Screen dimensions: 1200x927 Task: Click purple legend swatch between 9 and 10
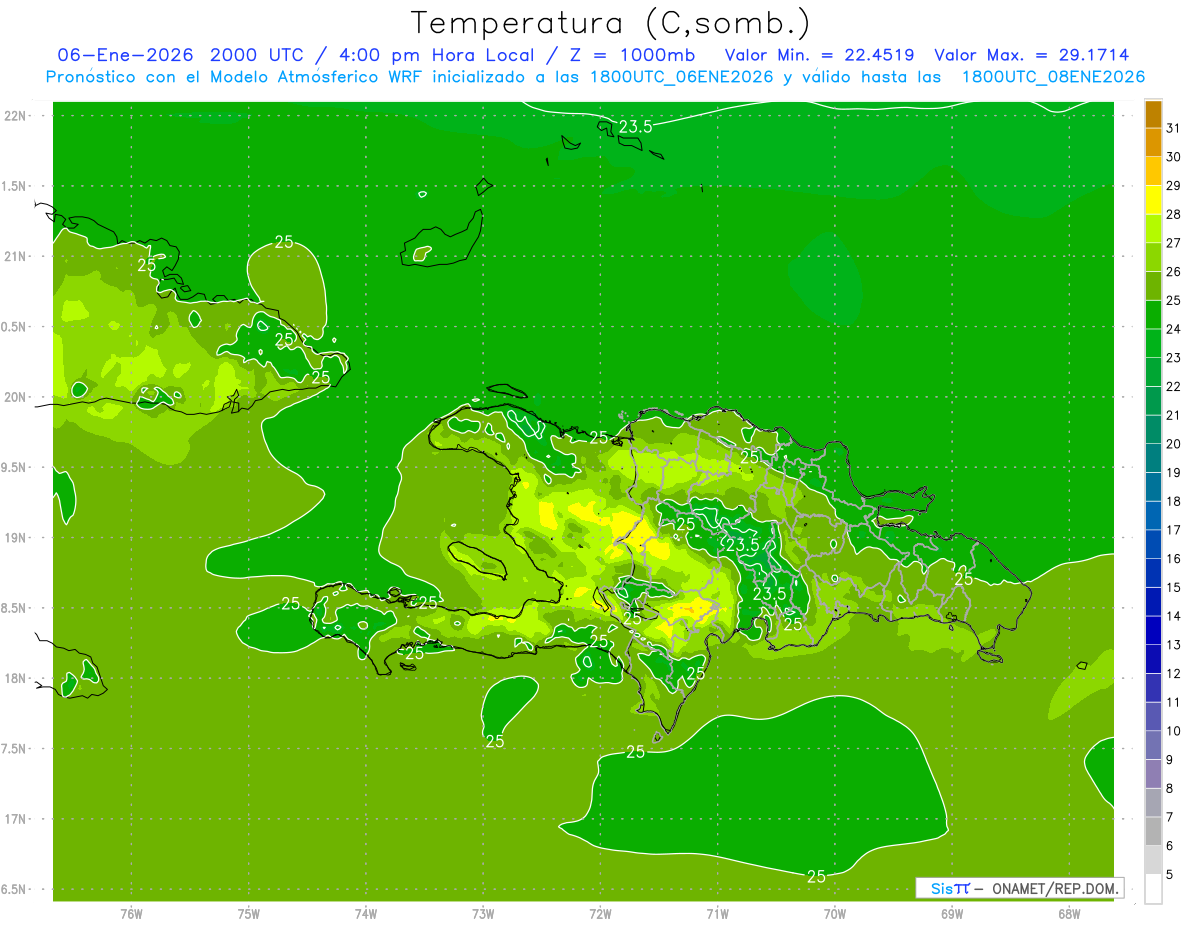click(x=1153, y=745)
